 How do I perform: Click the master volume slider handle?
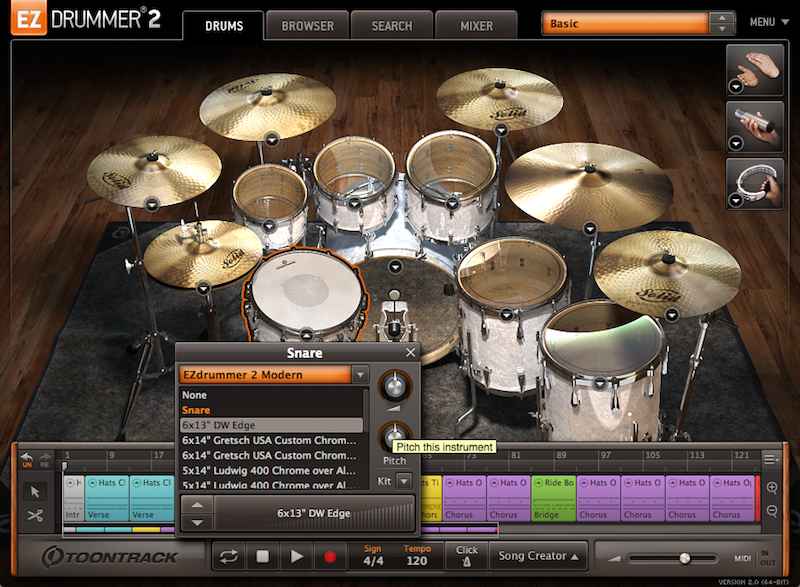[685, 558]
